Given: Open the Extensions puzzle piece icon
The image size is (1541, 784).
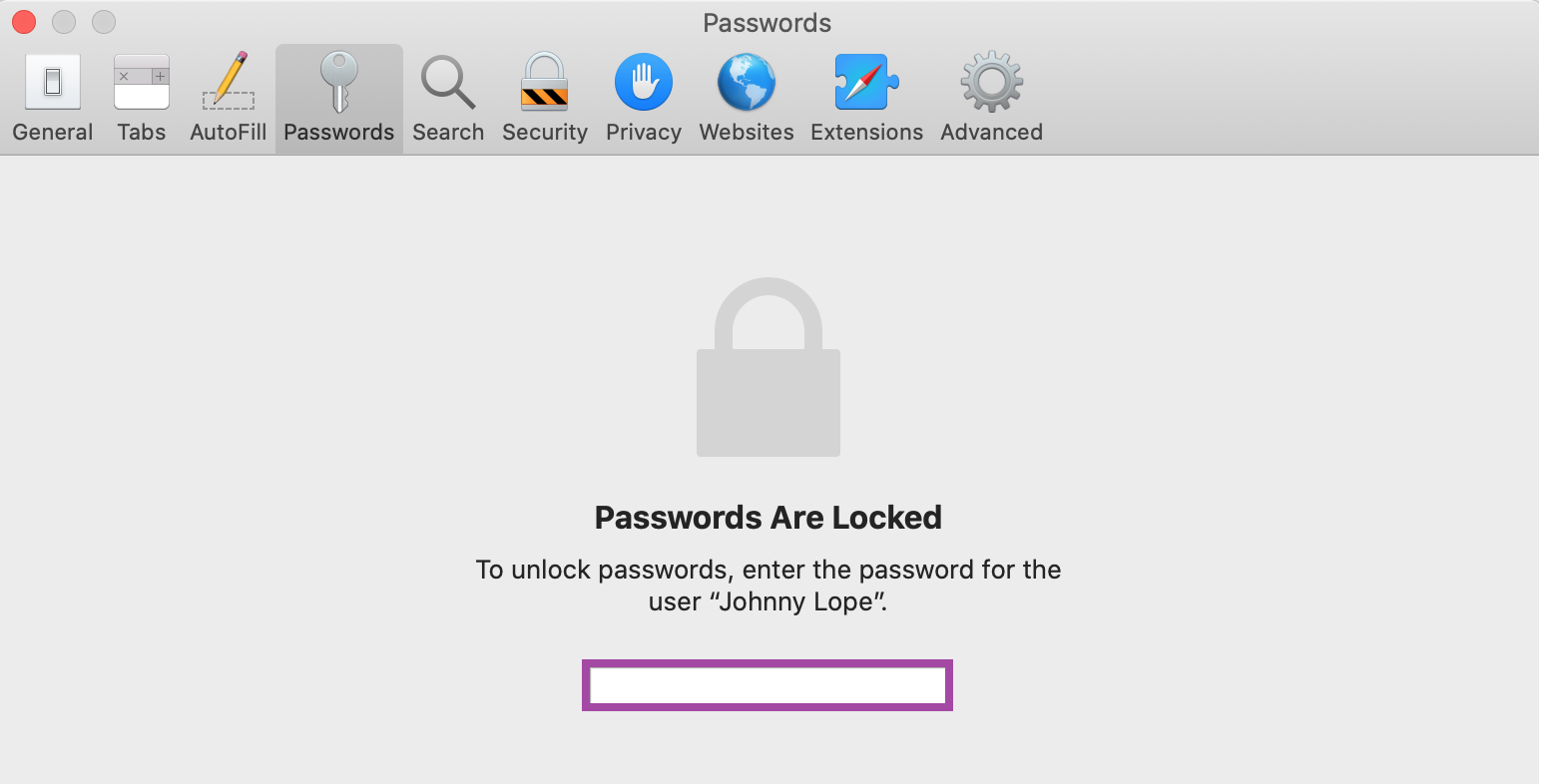Looking at the screenshot, I should [866, 82].
